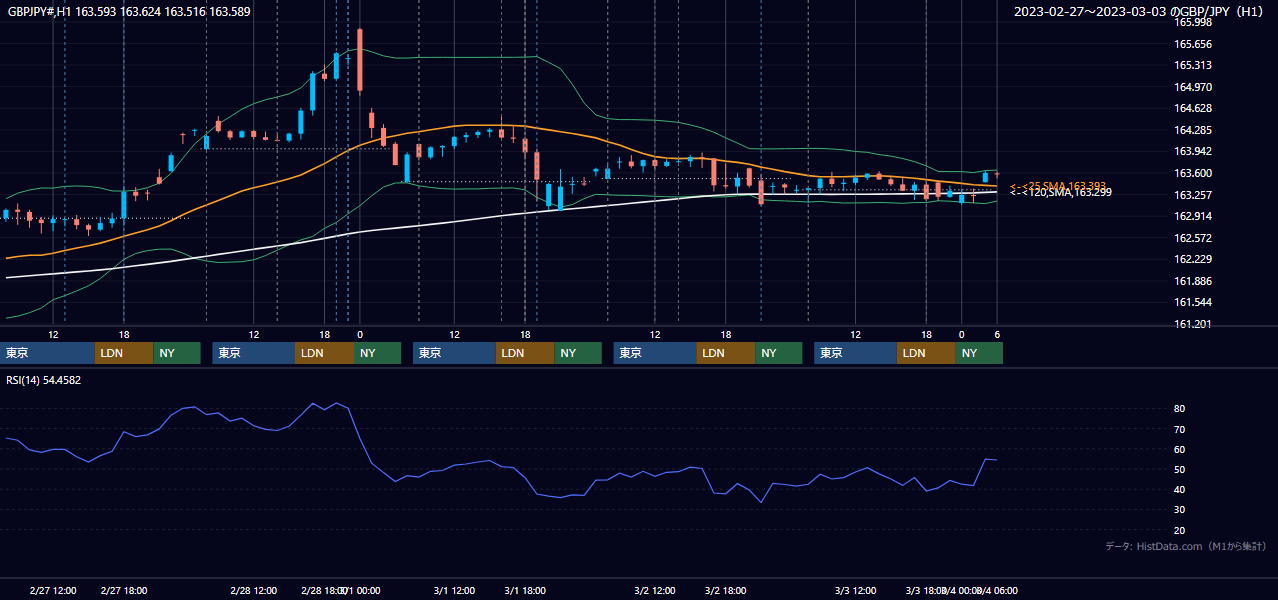Click the 東京 session box for 3/2
Screen dimensions: 1278x600
tap(655, 353)
